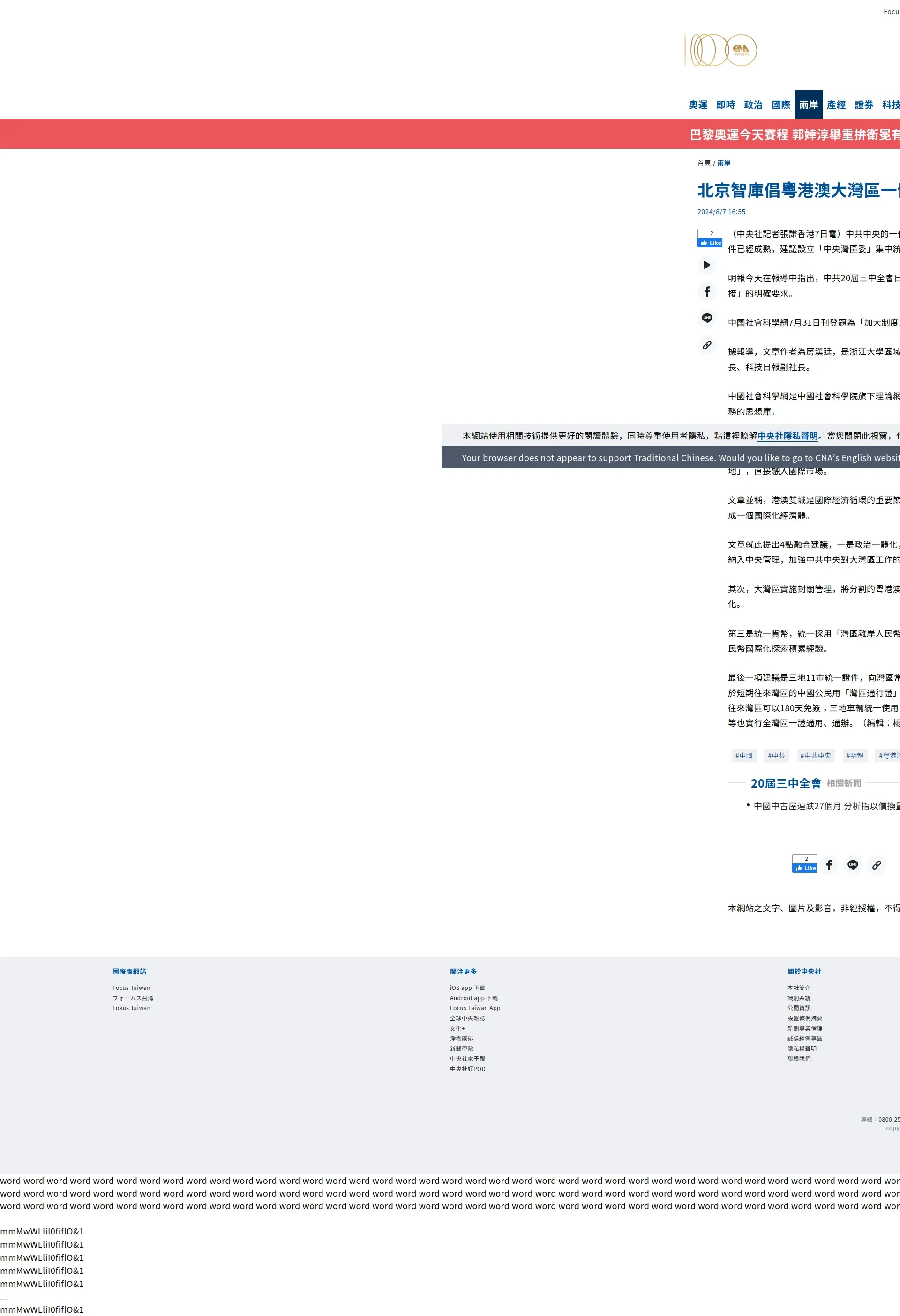Image resolution: width=900 pixels, height=1316 pixels.
Task: Open the 政治 navigation tab
Action: click(x=753, y=105)
